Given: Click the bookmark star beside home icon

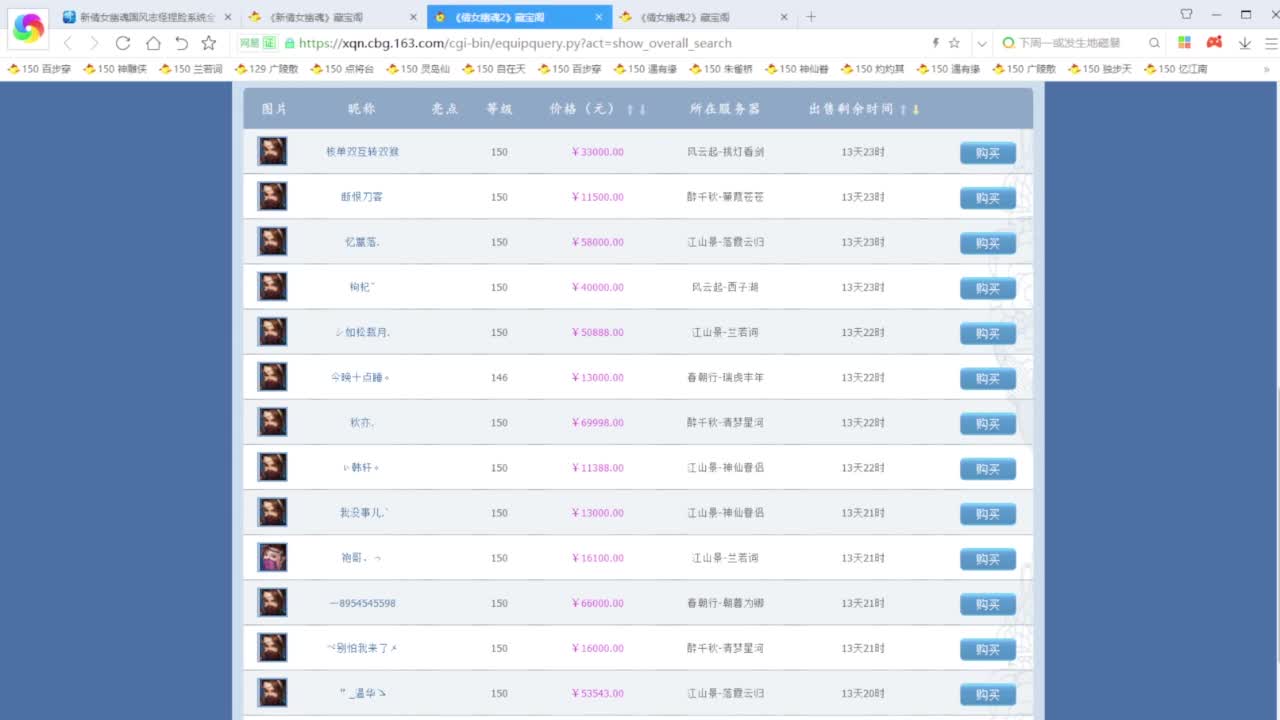Looking at the screenshot, I should (209, 43).
